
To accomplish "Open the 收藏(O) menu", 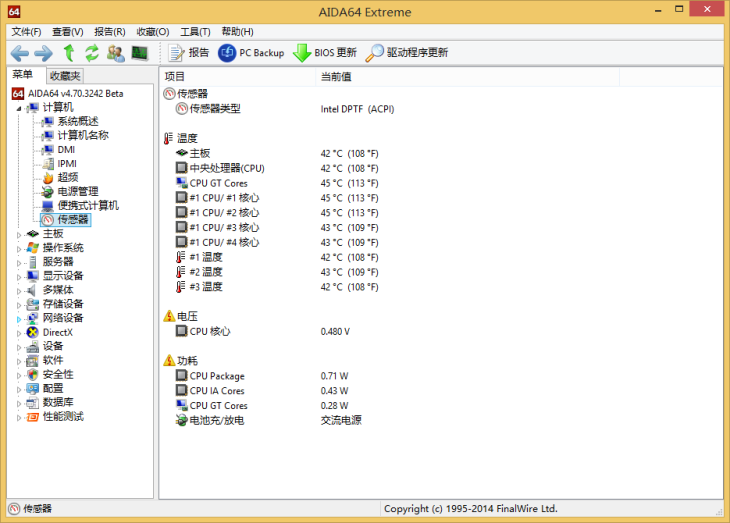I will [153, 32].
